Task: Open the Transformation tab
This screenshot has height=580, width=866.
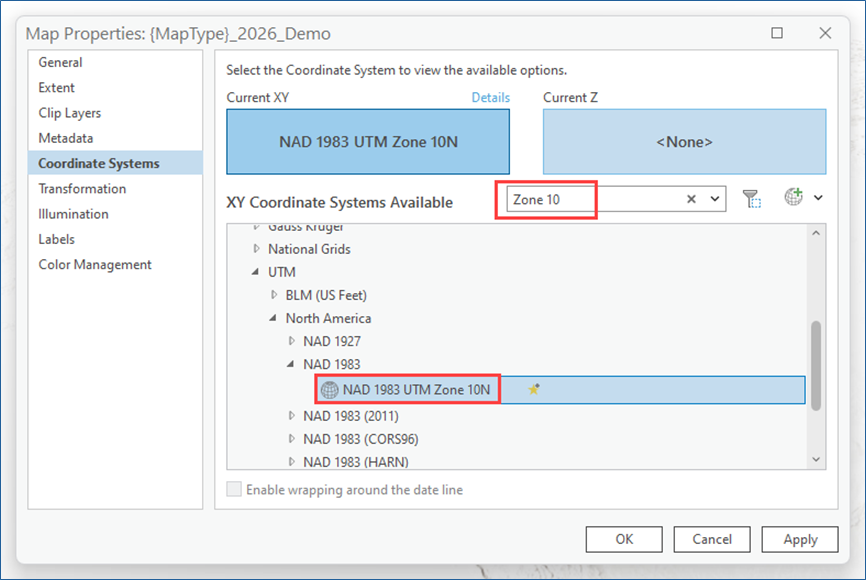Action: (x=82, y=189)
